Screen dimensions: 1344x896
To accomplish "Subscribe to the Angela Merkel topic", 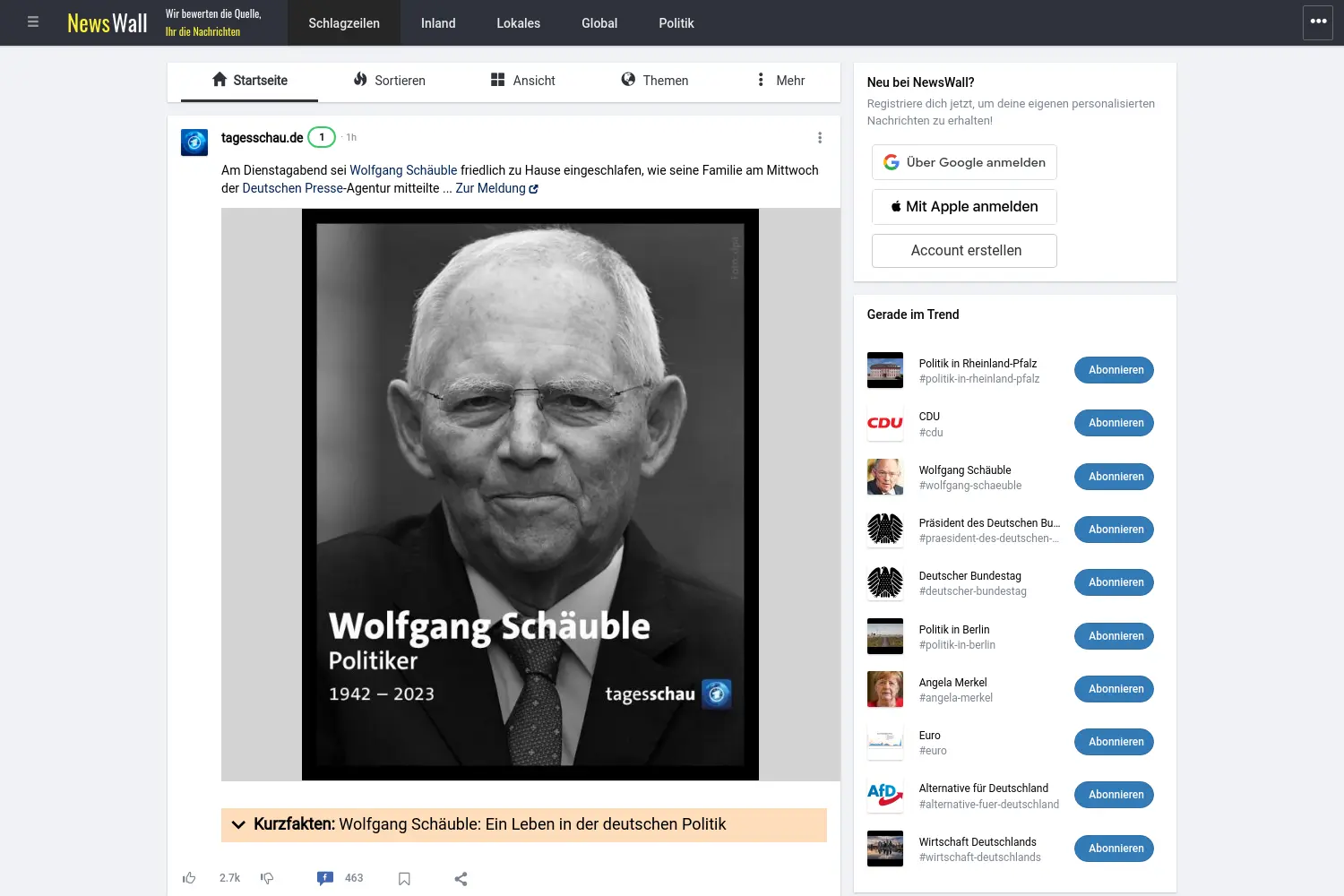I will point(1115,689).
